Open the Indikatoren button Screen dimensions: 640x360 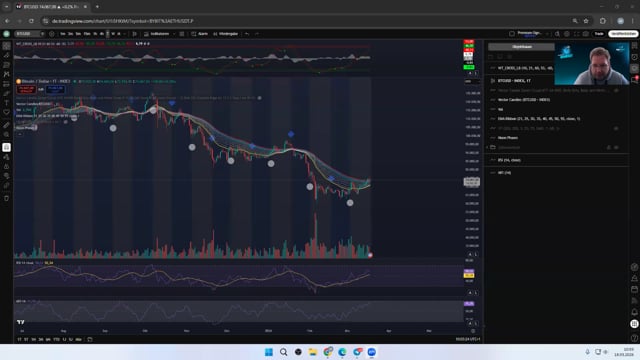coord(156,34)
